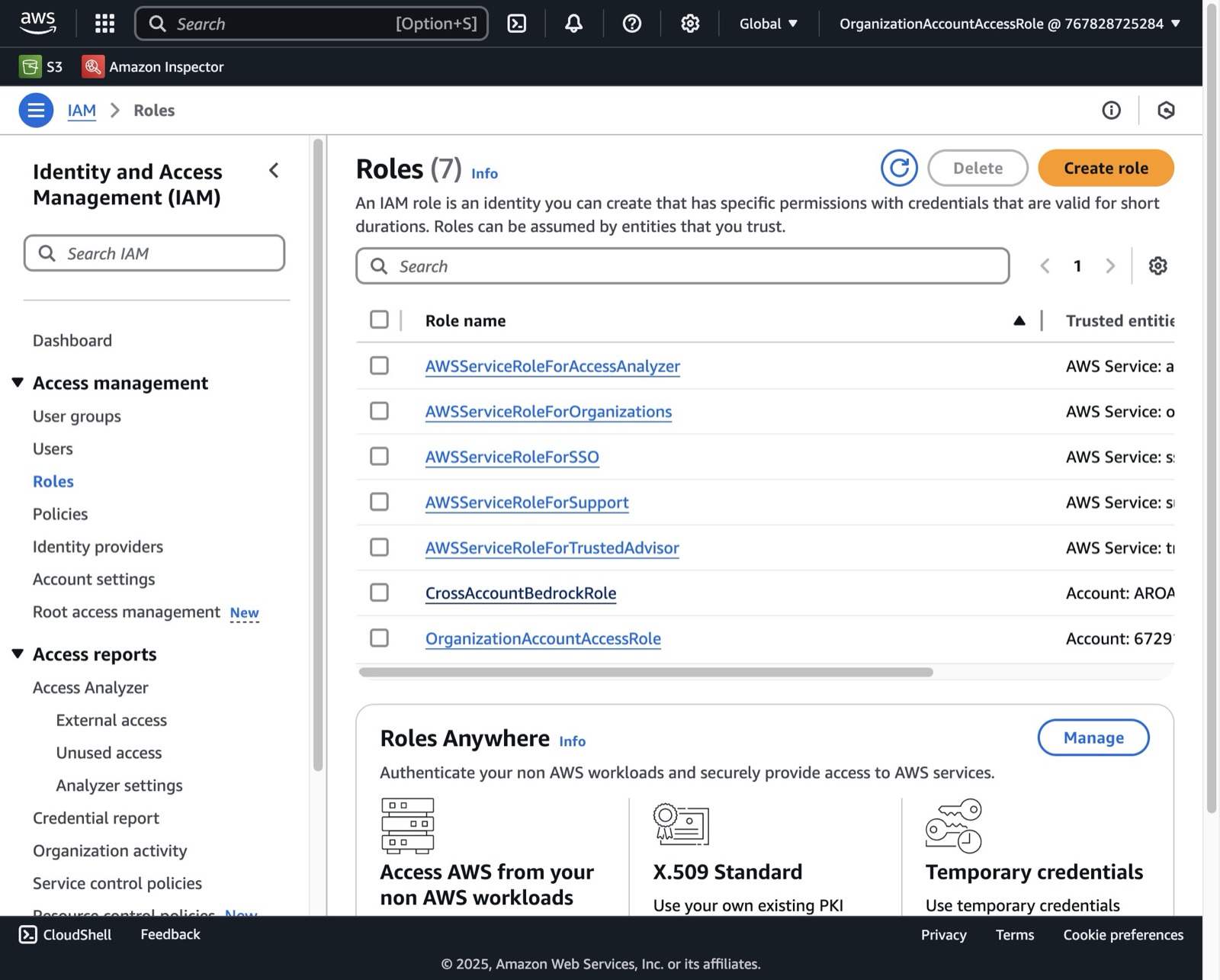Image resolution: width=1220 pixels, height=980 pixels.
Task: Open console settings gear in top bar
Action: (690, 24)
